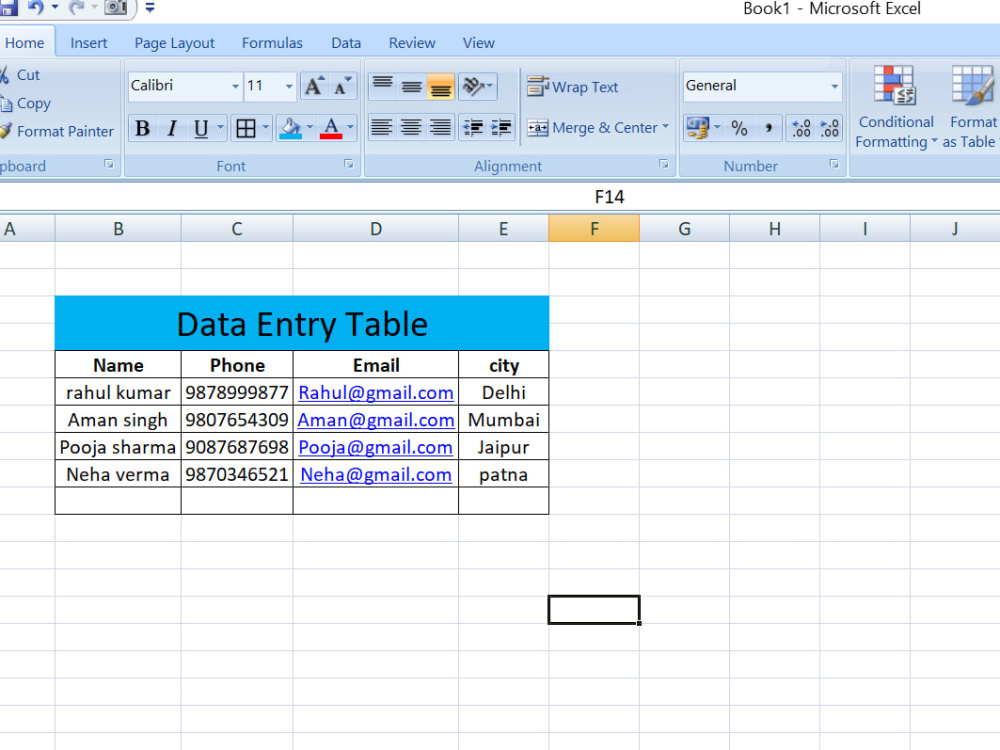Click the Grow Font icon
Viewport: 1000px width, 750px height.
point(314,86)
